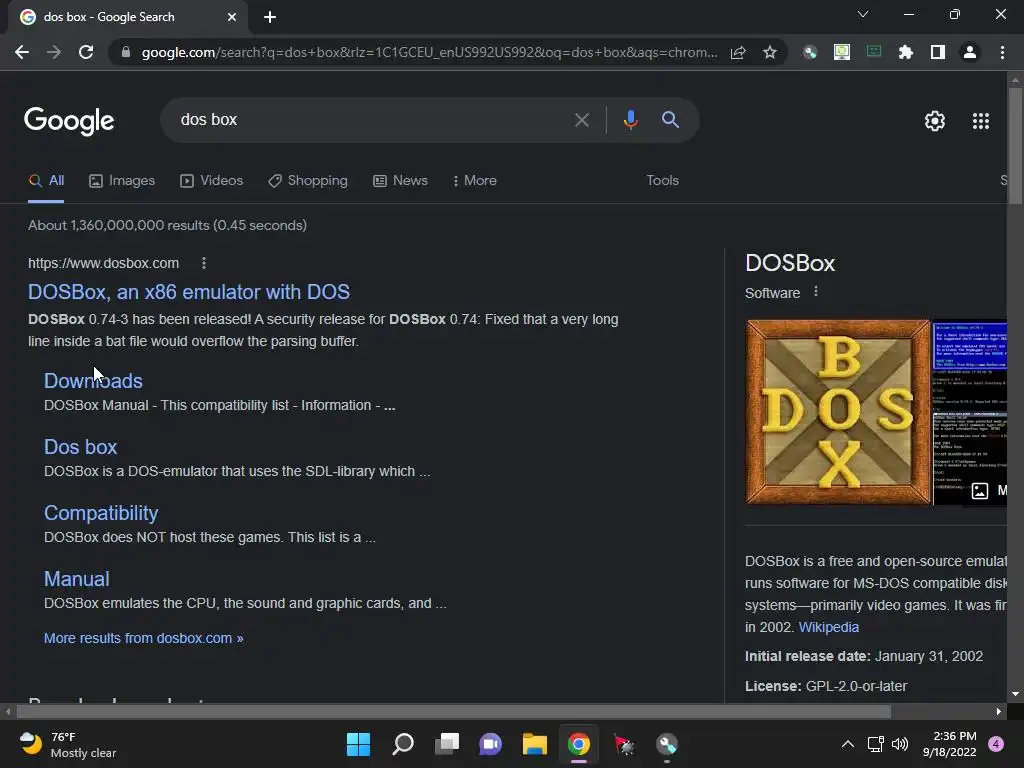Screen dimensions: 1024x768
Task: Clear the search query with X
Action: (581, 120)
